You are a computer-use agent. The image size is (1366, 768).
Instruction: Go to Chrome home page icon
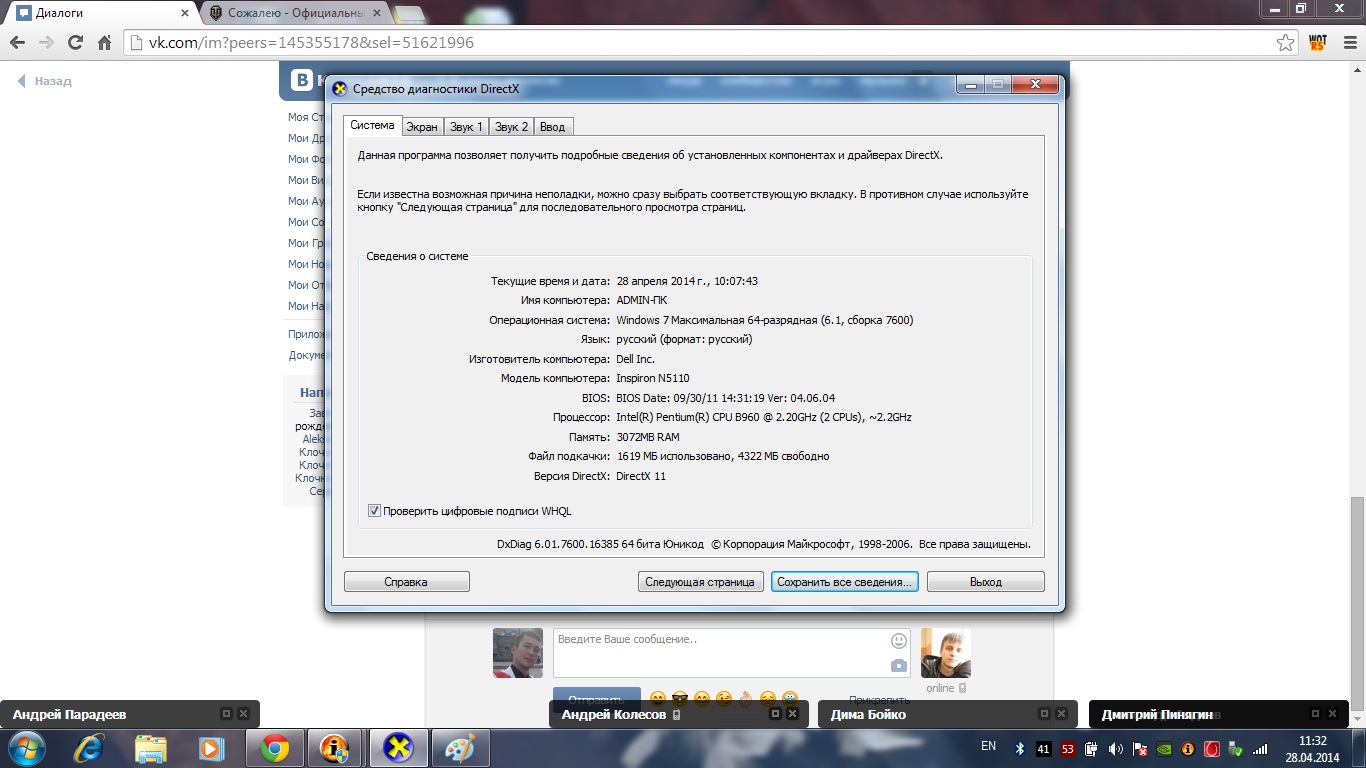pos(104,43)
